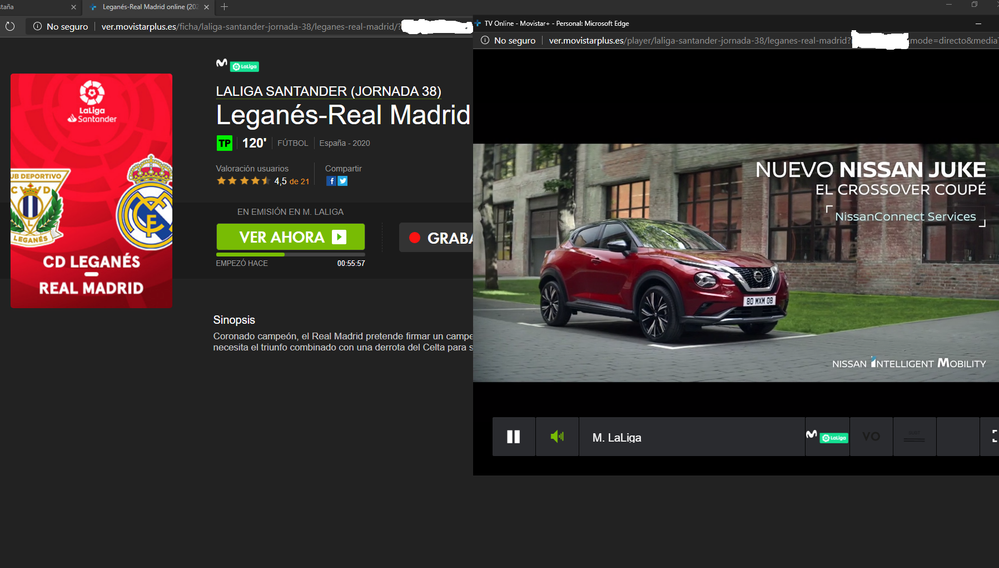Click address bar of the main browser window
This screenshot has height=568, width=999.
pyautogui.click(x=250, y=27)
